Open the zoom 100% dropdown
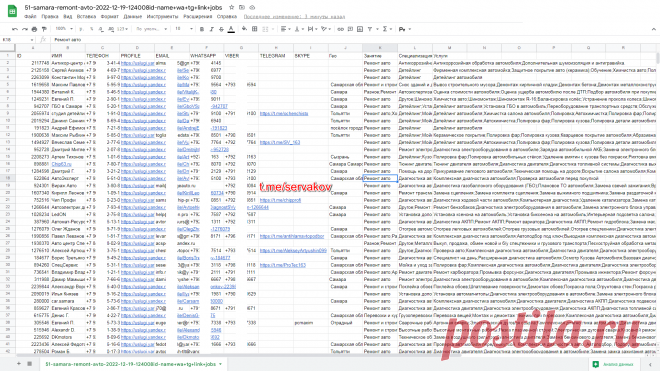The image size is (660, 371). (64, 29)
